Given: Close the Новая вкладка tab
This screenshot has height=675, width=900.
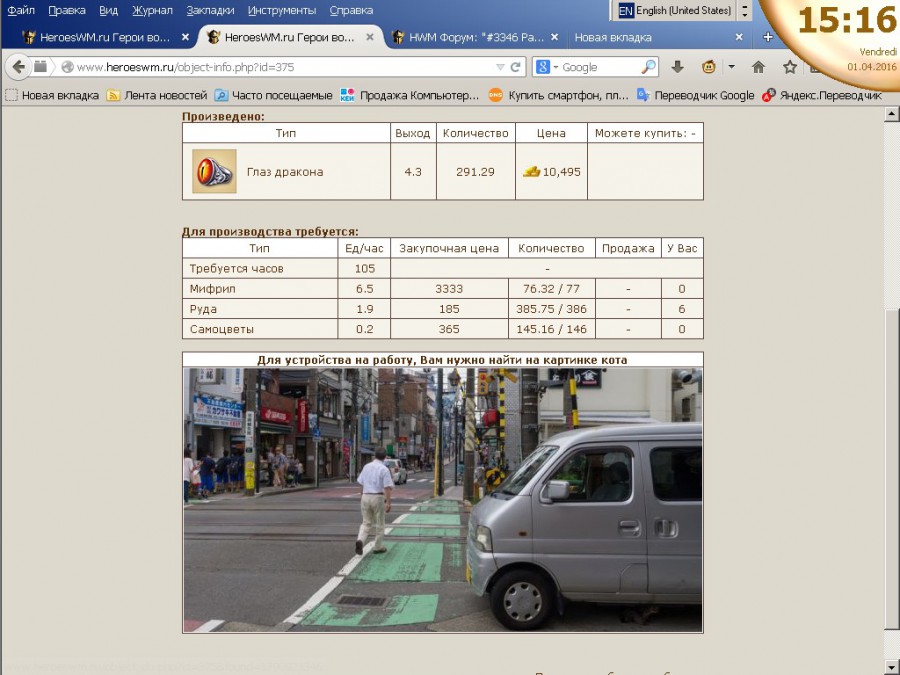Looking at the screenshot, I should tap(739, 37).
